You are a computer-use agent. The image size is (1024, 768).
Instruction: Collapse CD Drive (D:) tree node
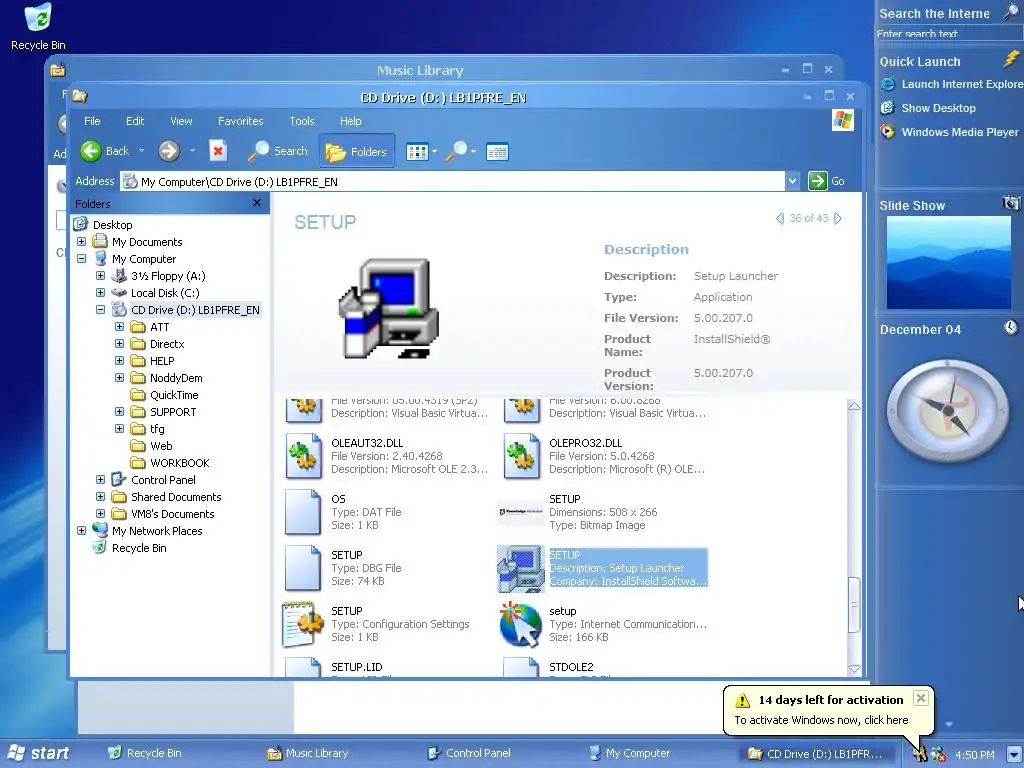pos(101,310)
